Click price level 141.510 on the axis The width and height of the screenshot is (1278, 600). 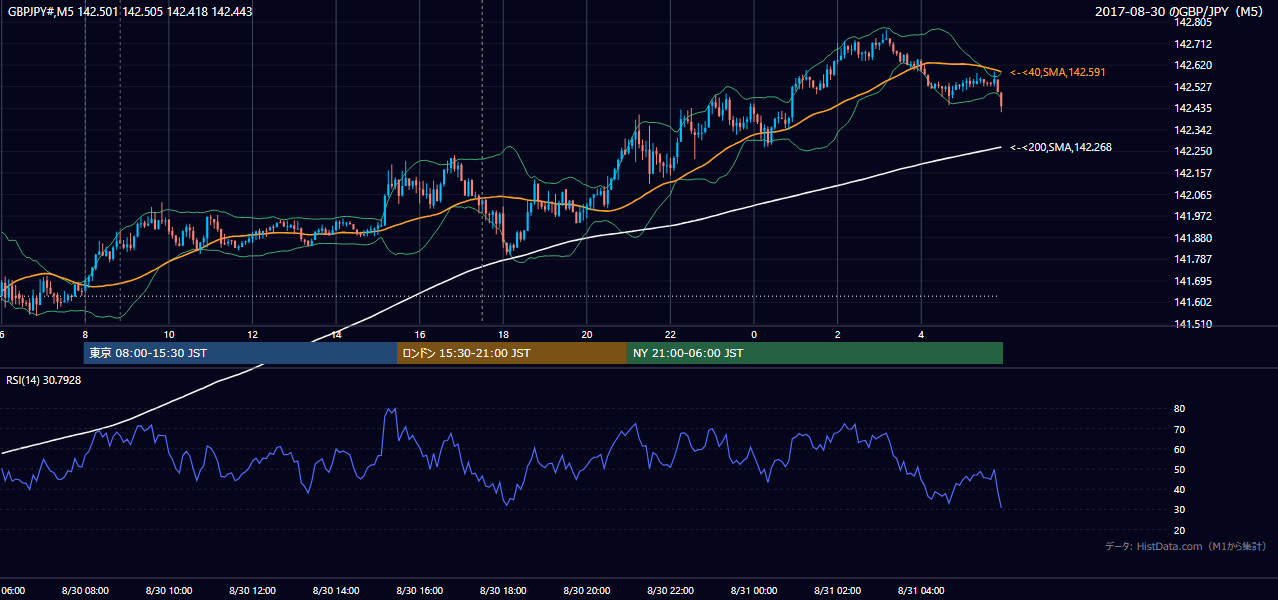point(1194,324)
